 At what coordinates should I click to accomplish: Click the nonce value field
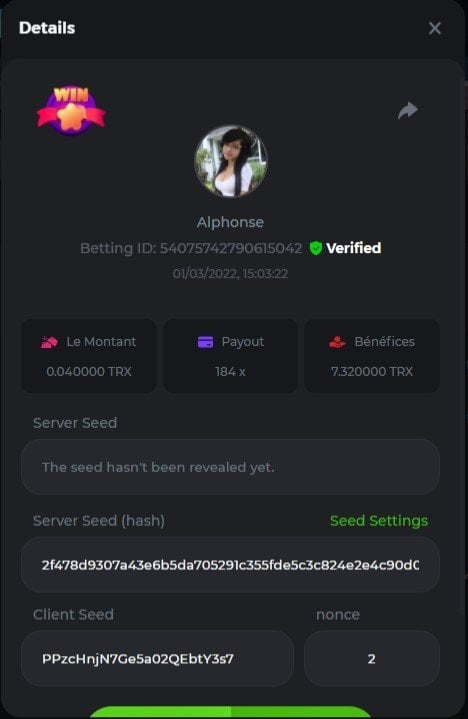click(x=372, y=658)
